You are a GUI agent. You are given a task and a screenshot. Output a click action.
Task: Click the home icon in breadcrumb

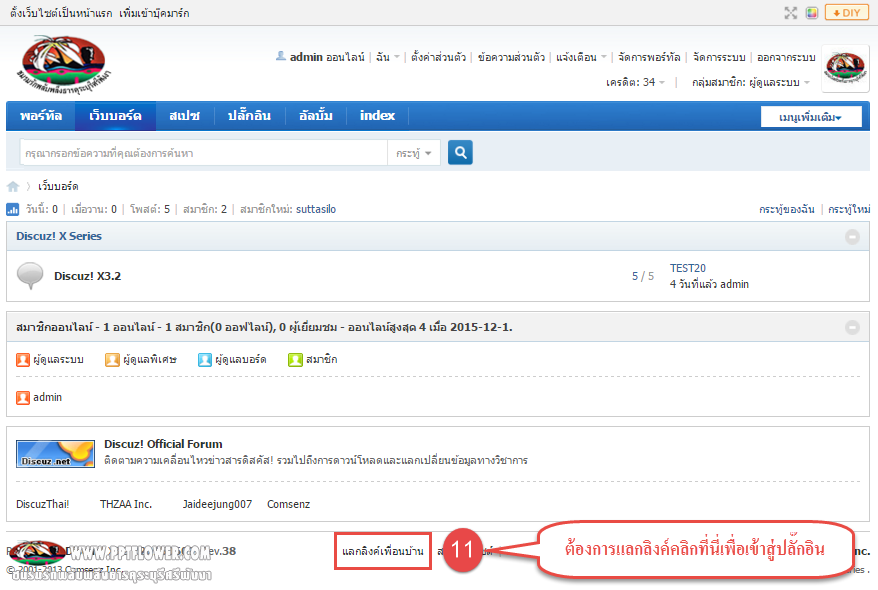point(13,186)
